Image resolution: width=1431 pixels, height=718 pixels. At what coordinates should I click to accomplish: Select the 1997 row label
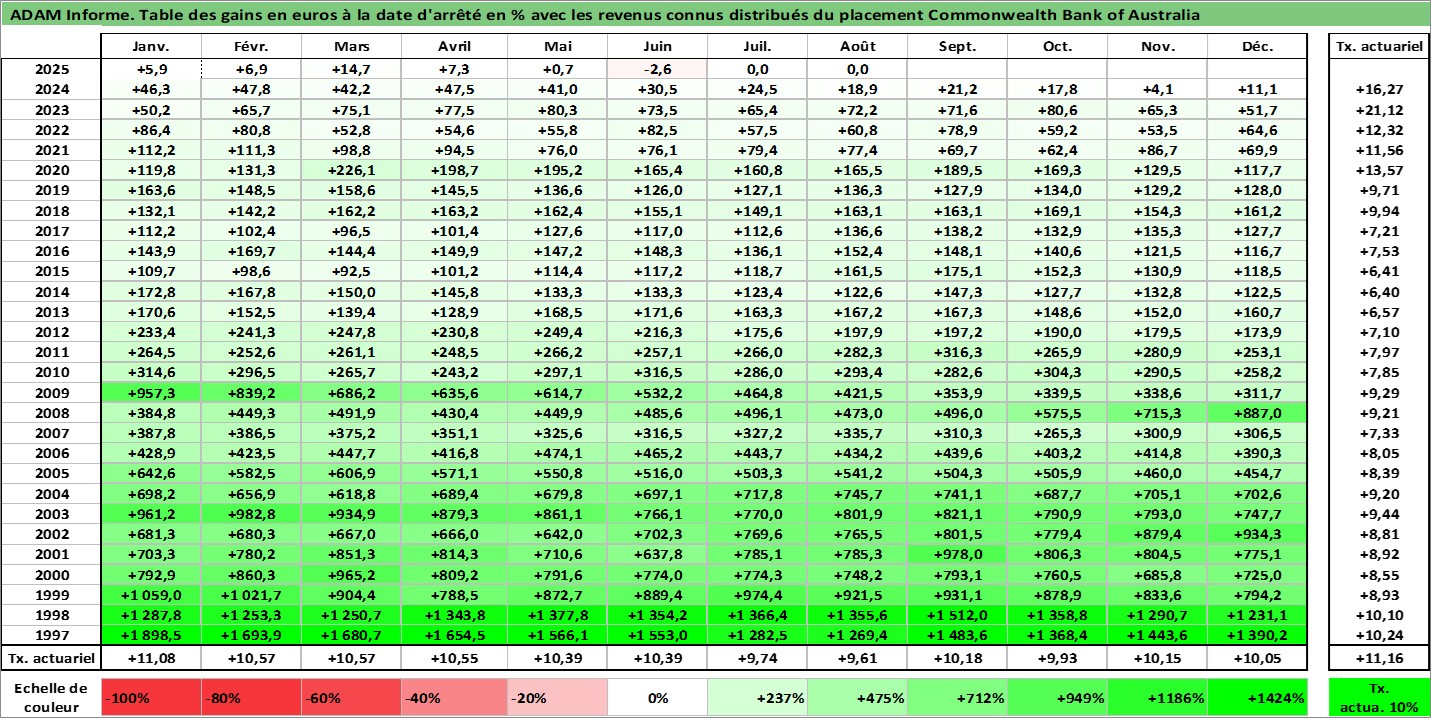51,635
